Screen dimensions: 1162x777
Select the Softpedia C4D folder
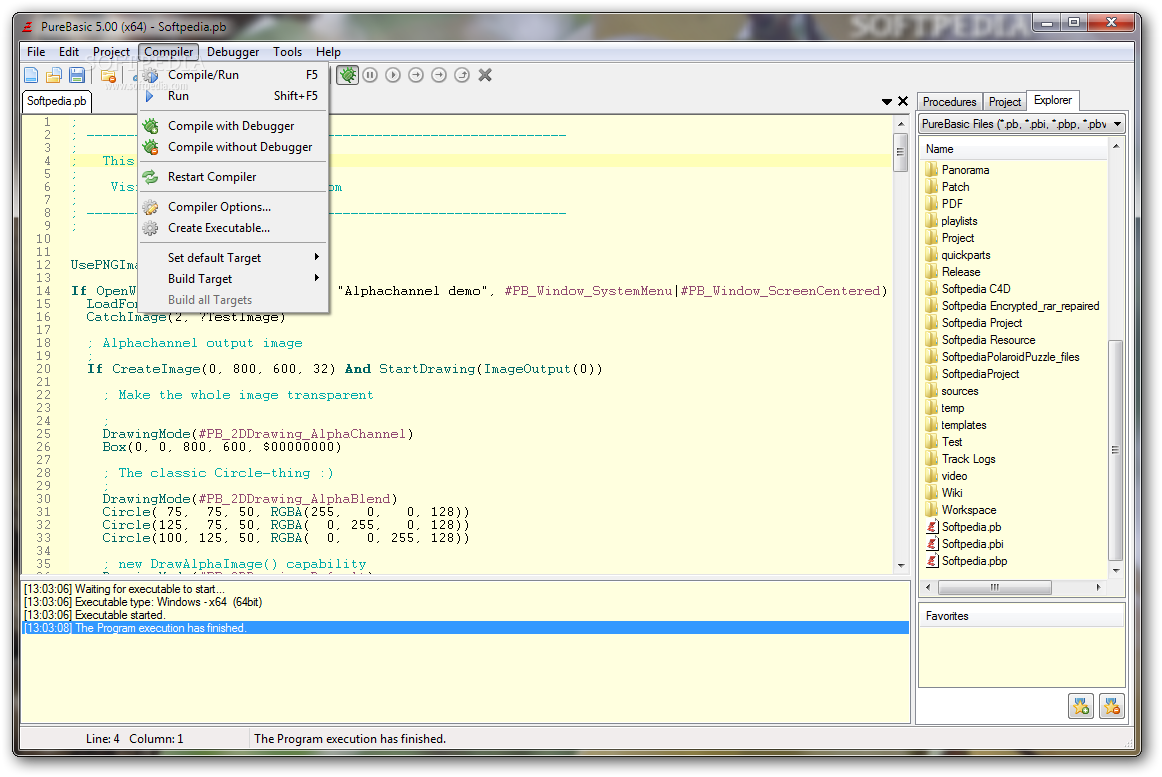coord(976,289)
